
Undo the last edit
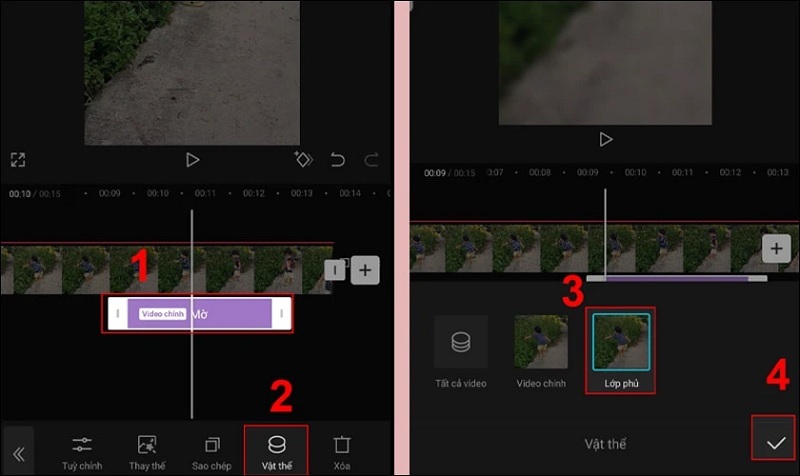338,159
